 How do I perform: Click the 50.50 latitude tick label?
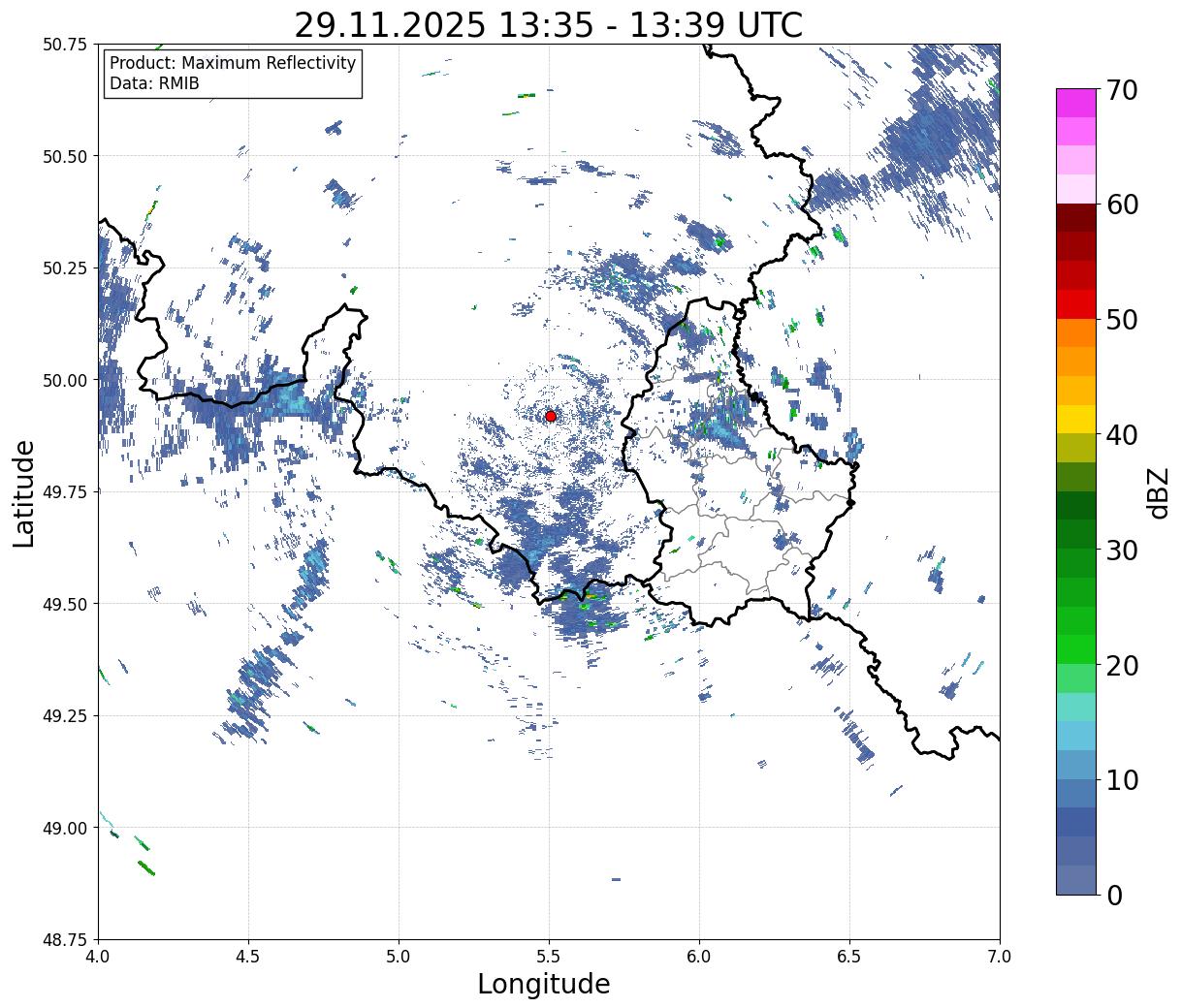click(64, 156)
